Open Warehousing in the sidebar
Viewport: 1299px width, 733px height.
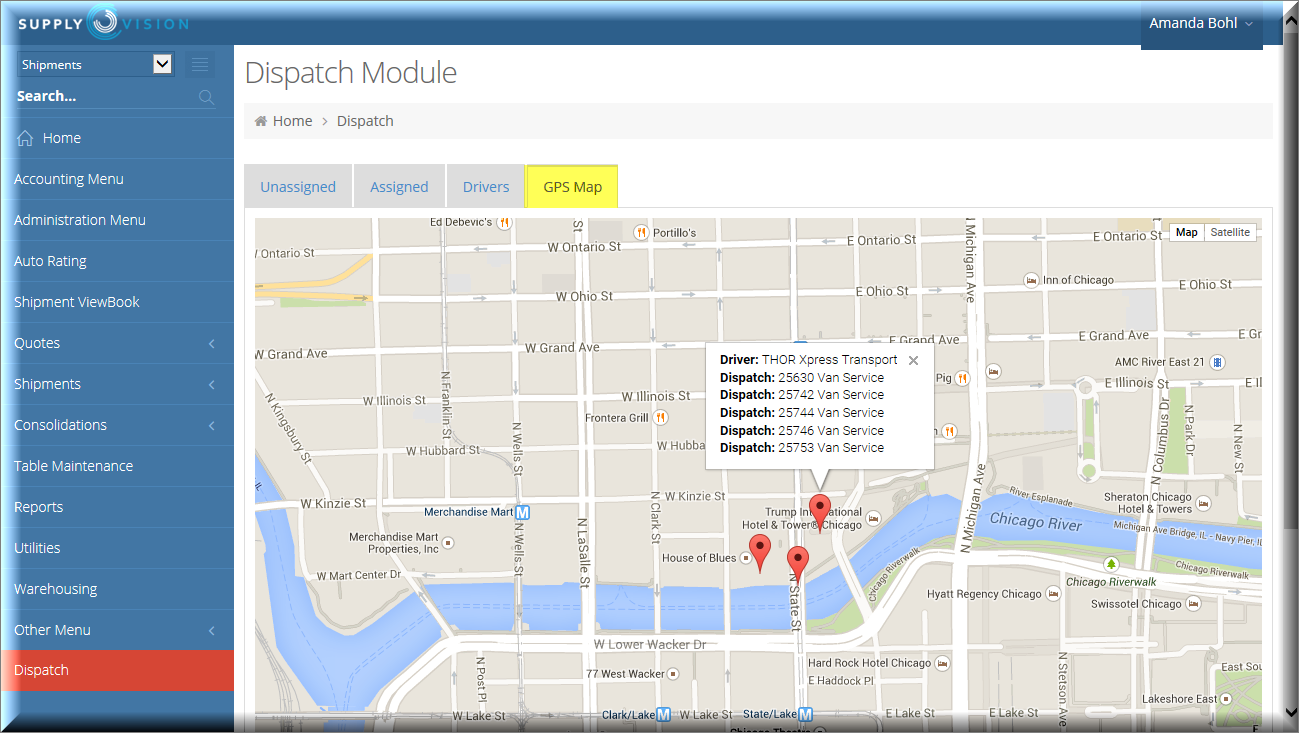click(x=117, y=589)
